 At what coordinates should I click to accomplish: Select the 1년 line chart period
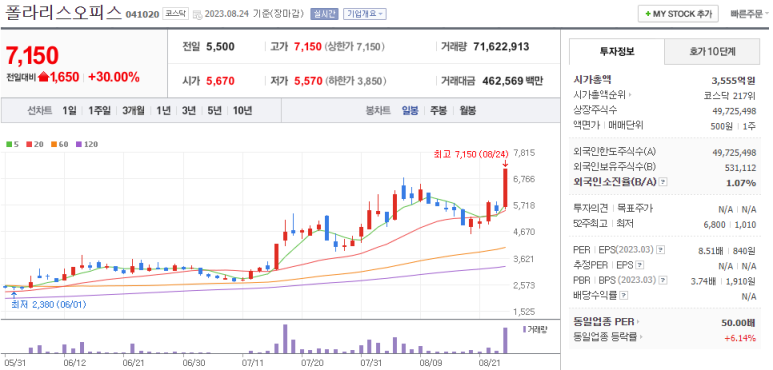163,110
